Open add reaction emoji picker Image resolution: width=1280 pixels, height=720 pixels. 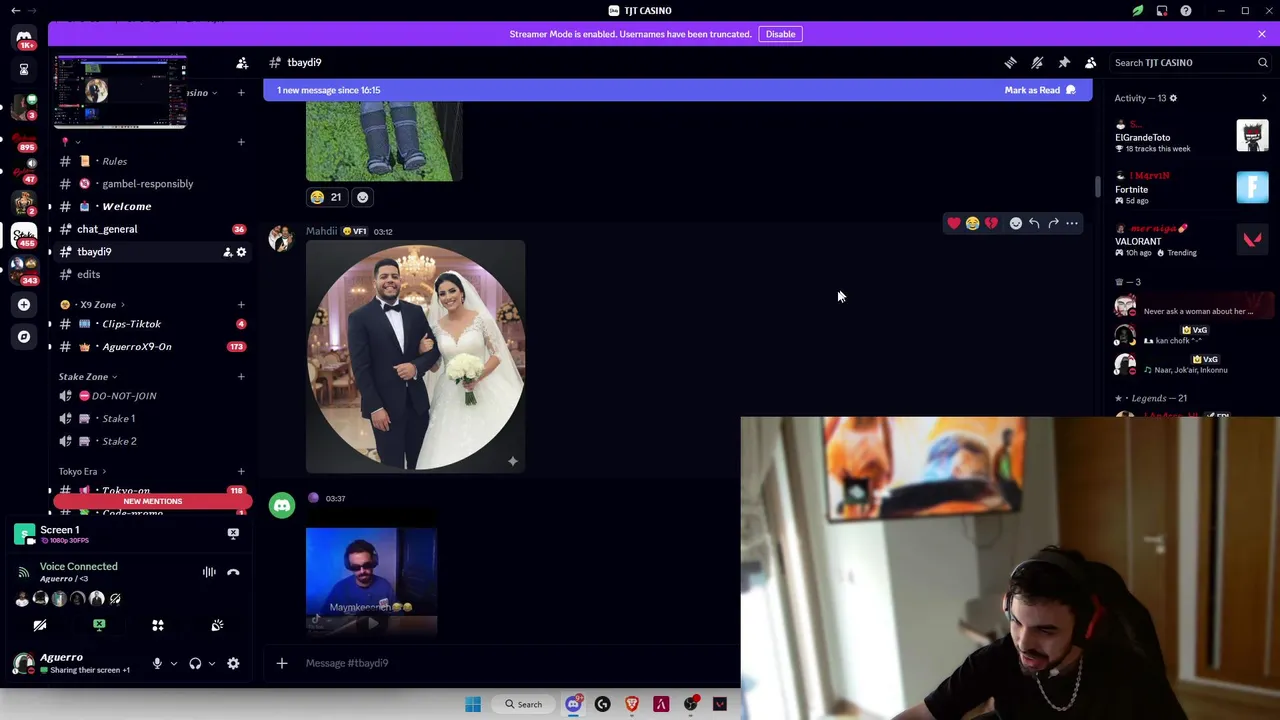click(1015, 223)
